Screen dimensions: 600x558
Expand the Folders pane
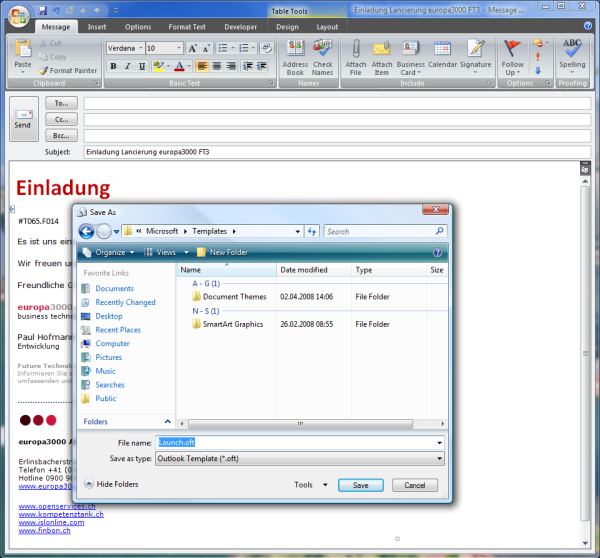tap(168, 421)
